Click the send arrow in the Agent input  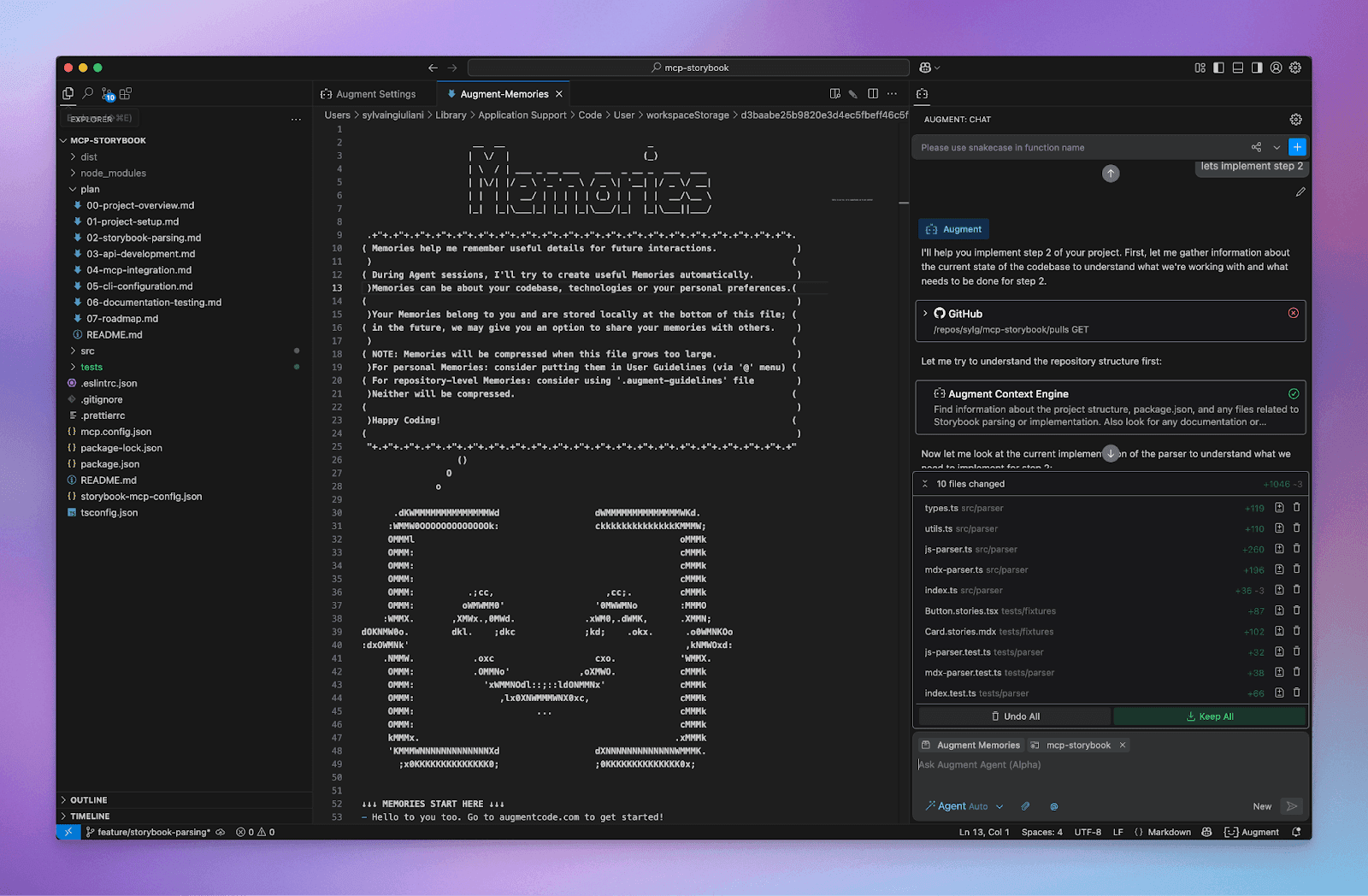point(1292,805)
